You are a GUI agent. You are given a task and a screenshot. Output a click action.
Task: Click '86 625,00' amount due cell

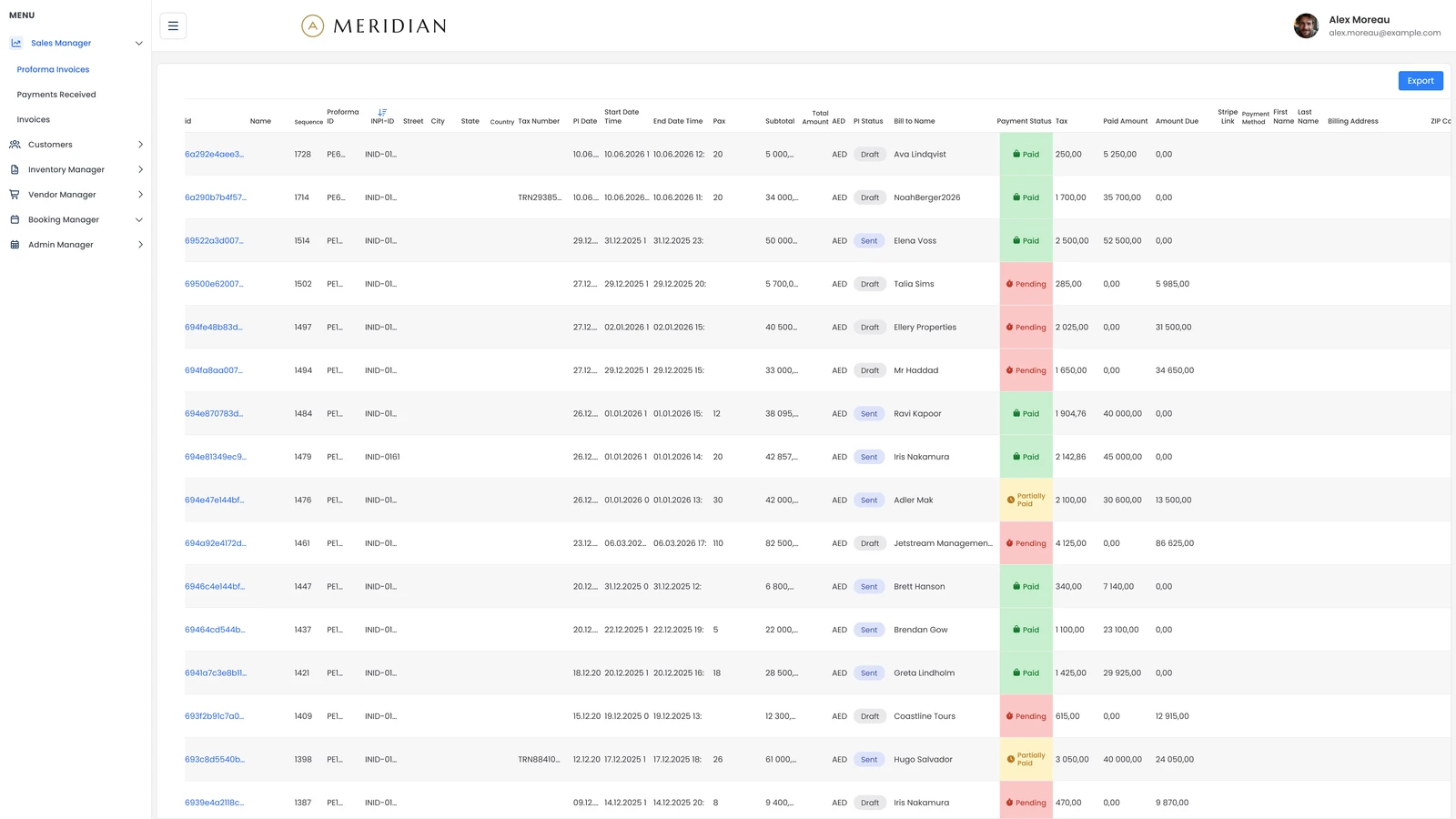coord(1175,543)
